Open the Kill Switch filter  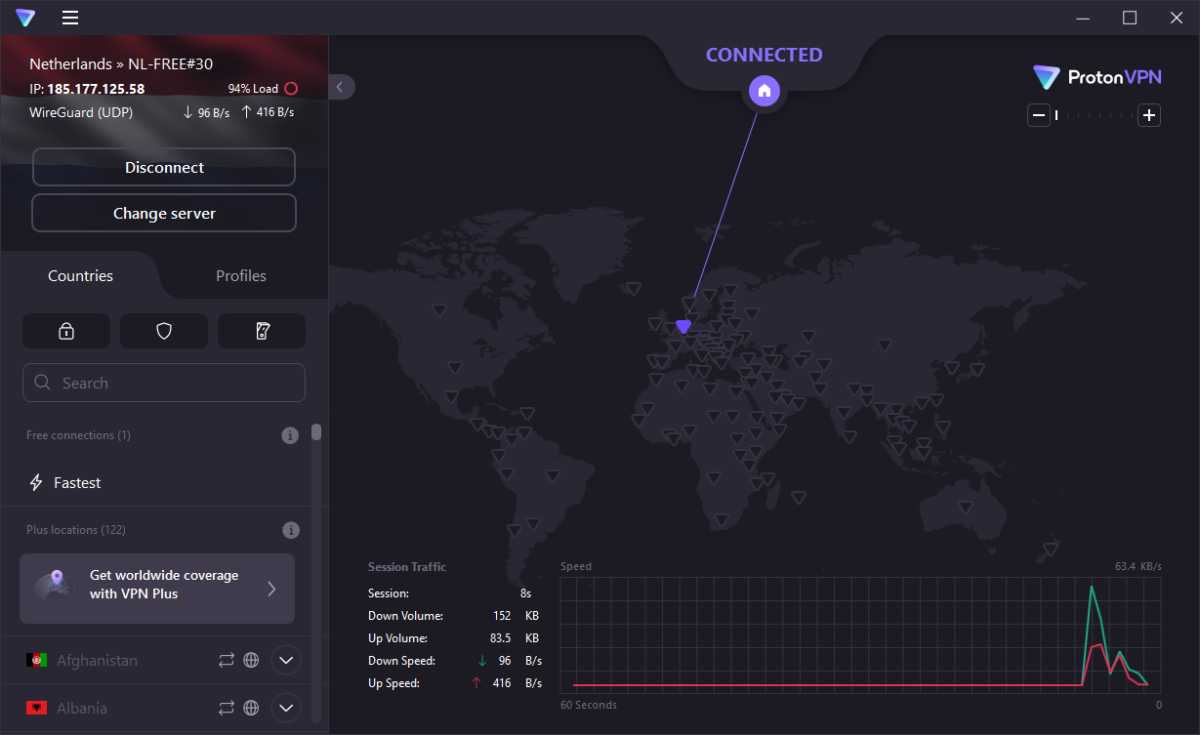(261, 330)
